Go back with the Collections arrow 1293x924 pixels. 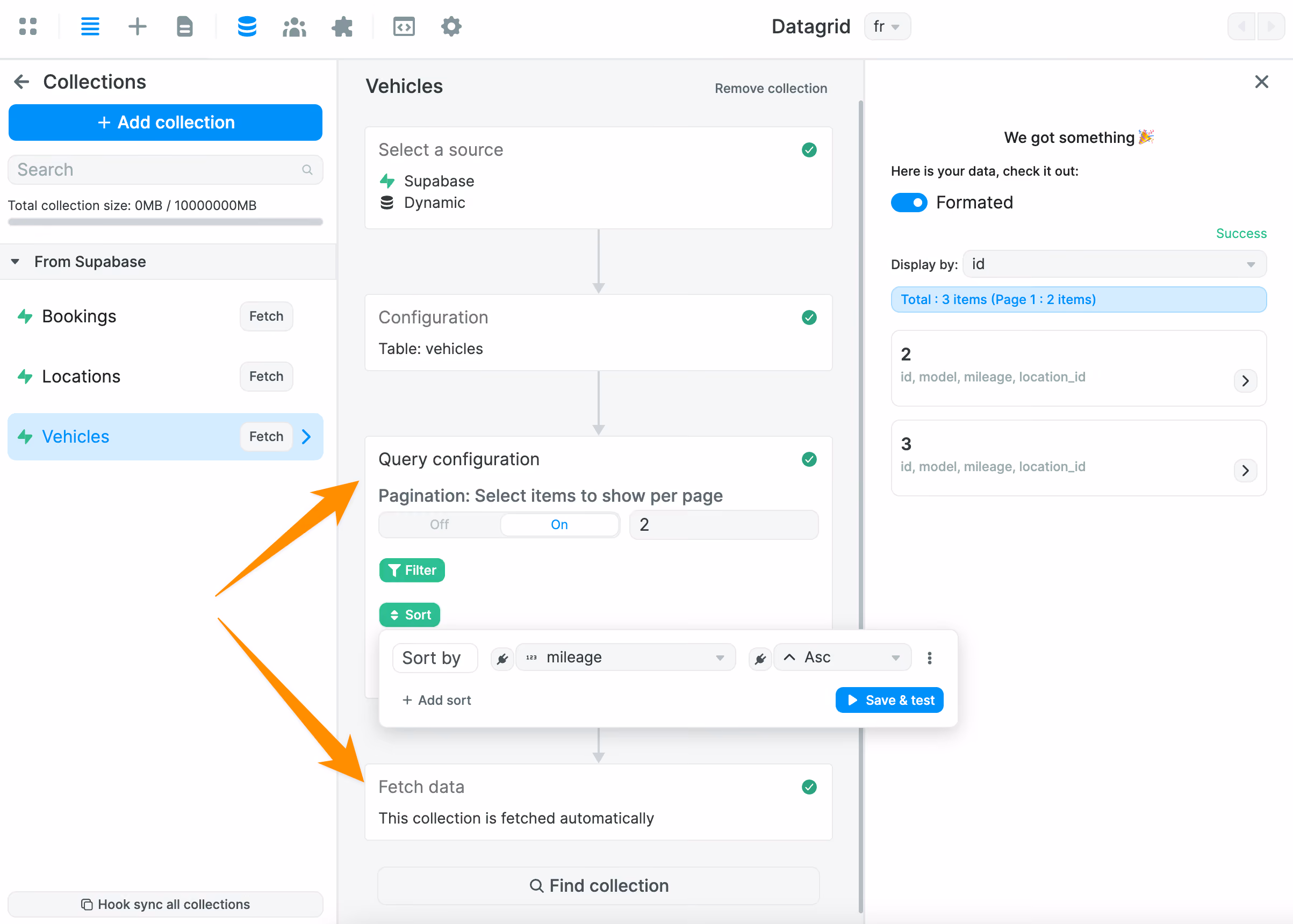(21, 82)
